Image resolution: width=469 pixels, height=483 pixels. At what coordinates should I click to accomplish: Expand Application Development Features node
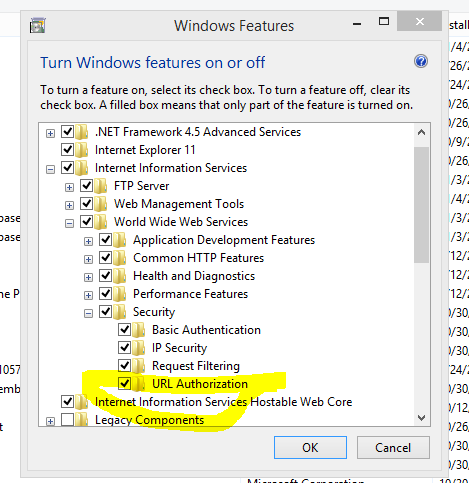click(88, 242)
